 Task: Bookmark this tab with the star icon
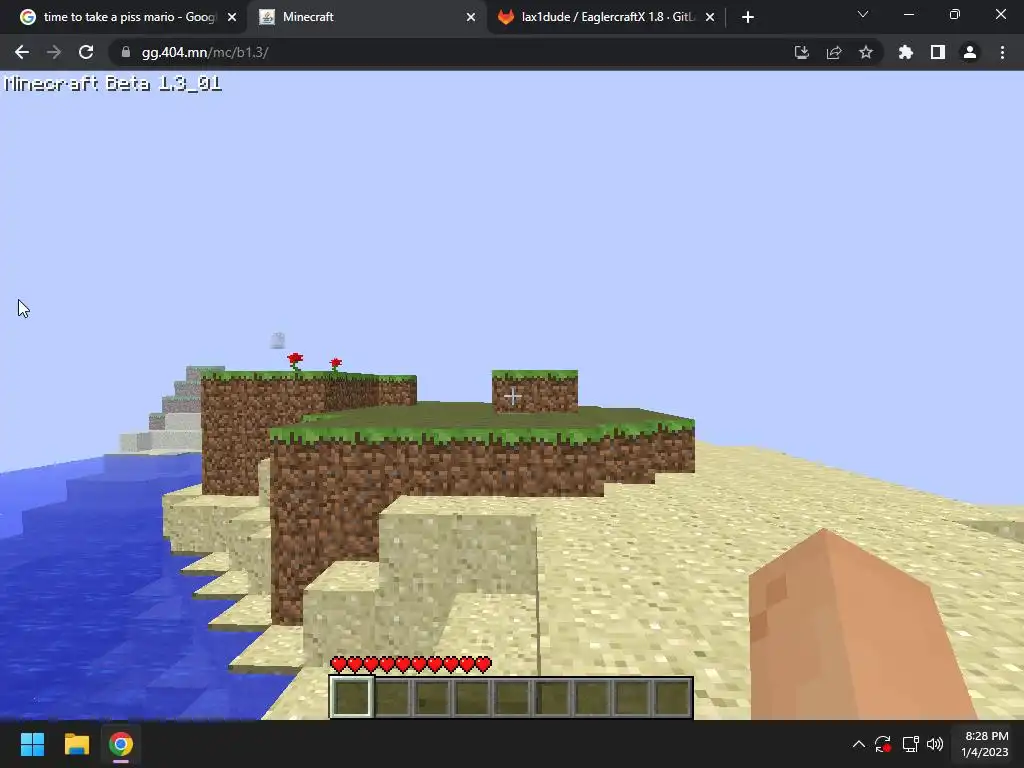click(866, 52)
